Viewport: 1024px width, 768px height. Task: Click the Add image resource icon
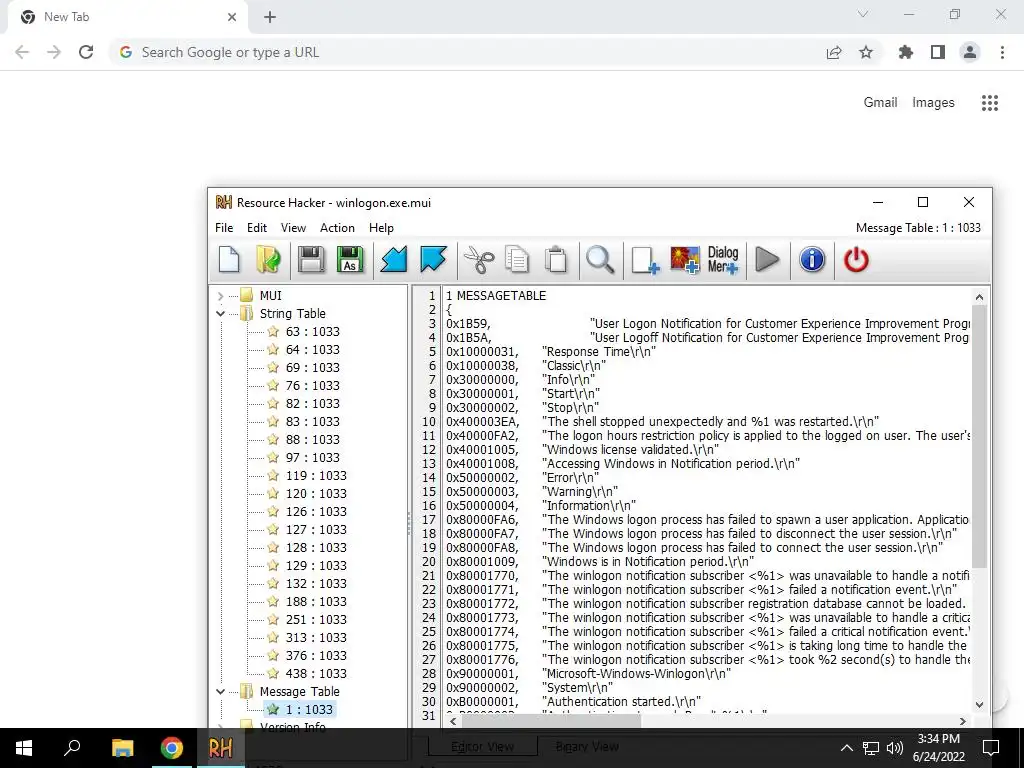point(684,260)
